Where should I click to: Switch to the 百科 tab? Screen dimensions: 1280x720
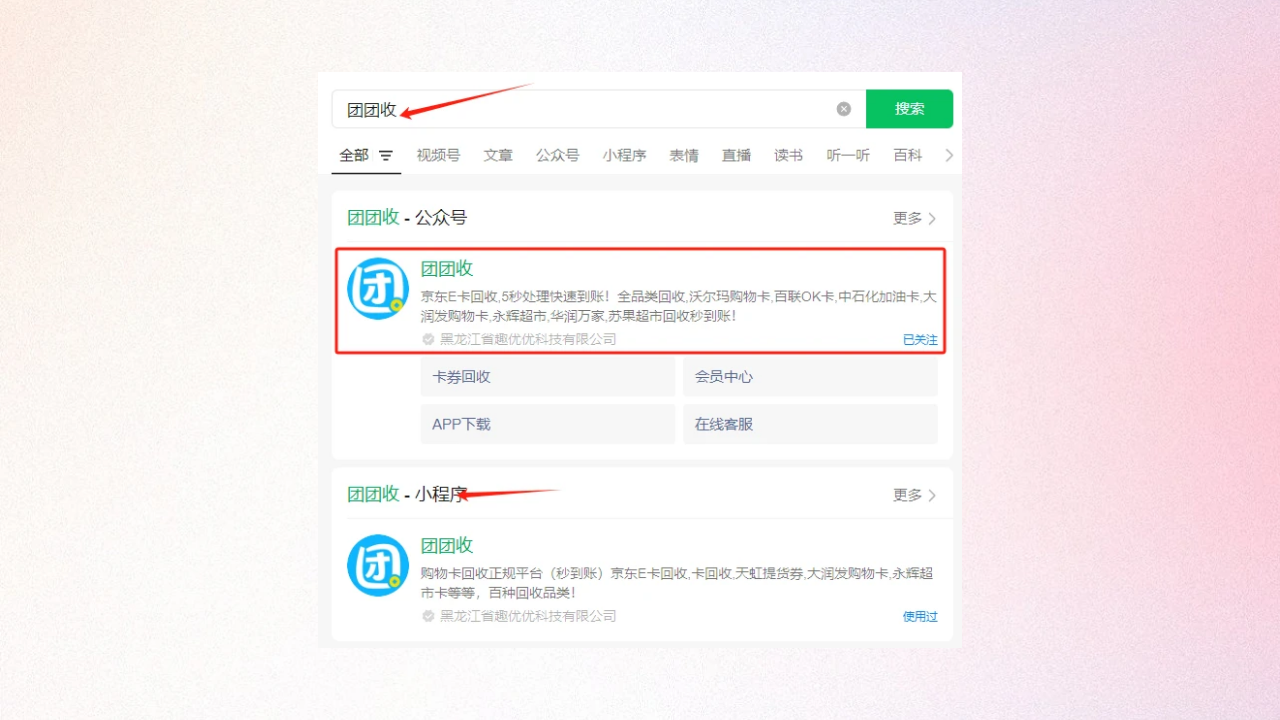pos(908,155)
